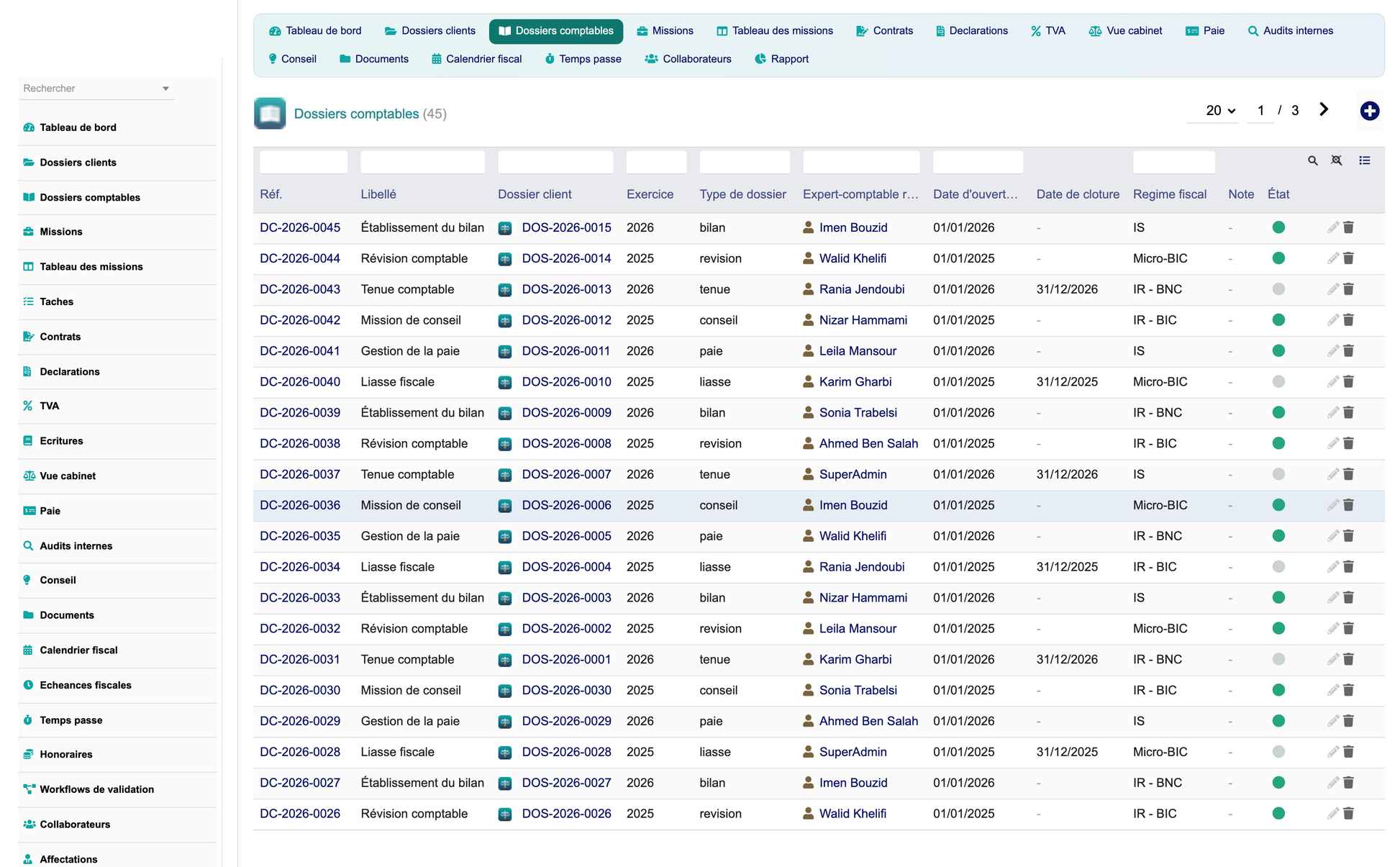1400x867 pixels.
Task: Open the column list options icon
Action: (1364, 160)
